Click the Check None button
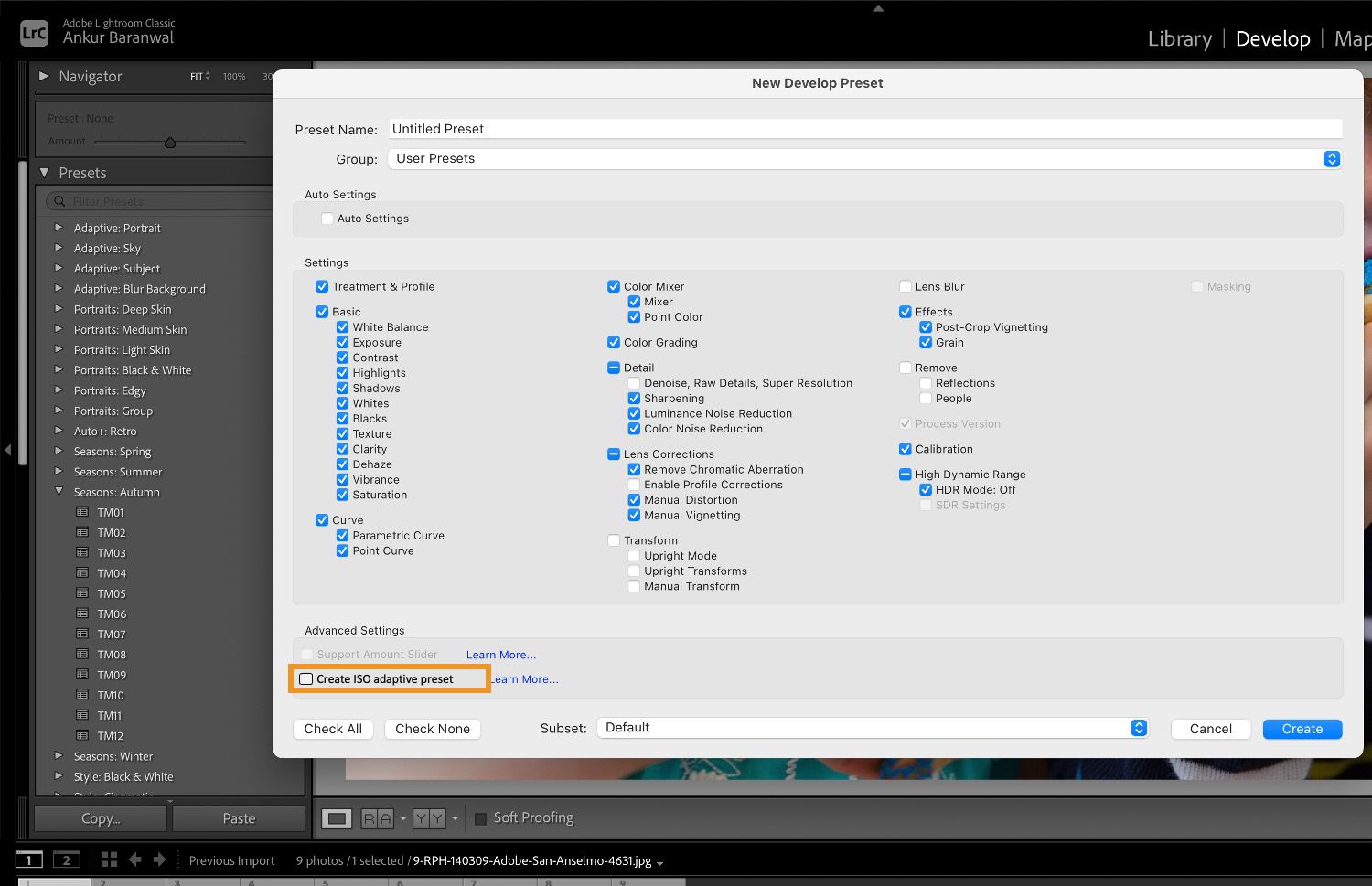The width and height of the screenshot is (1372, 886). pyautogui.click(x=432, y=729)
